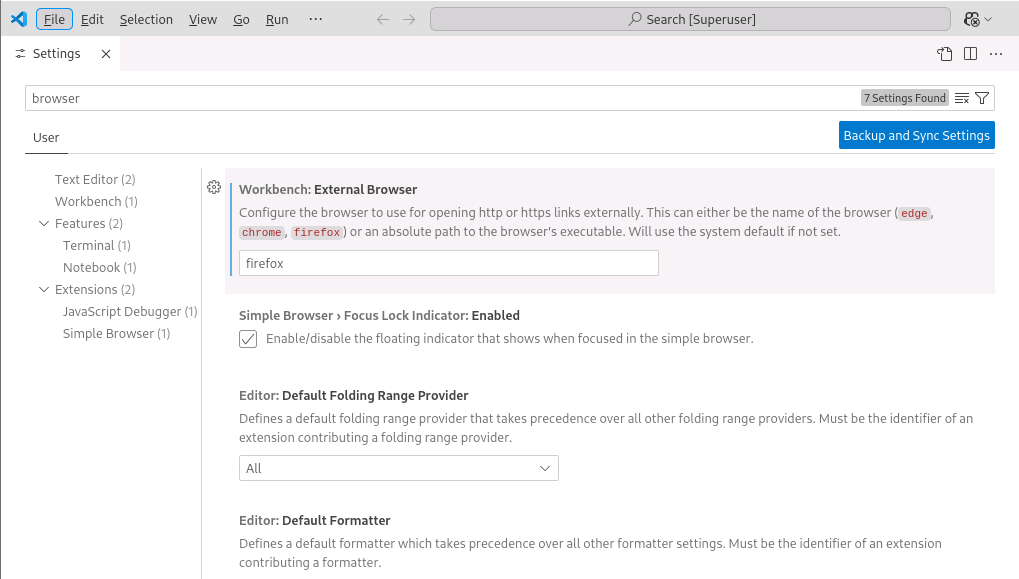Collapse the Features tree section

tap(44, 224)
